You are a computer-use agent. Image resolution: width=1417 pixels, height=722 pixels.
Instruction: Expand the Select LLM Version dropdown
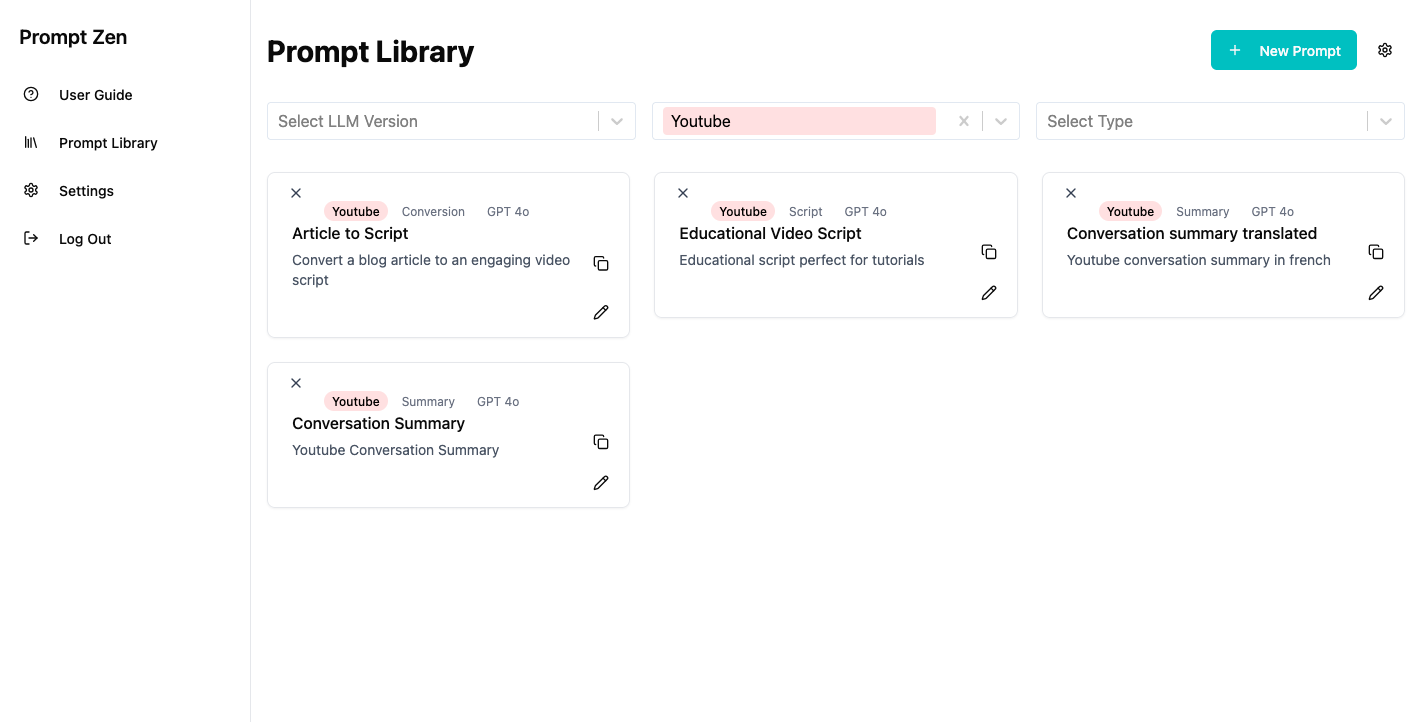(x=617, y=121)
